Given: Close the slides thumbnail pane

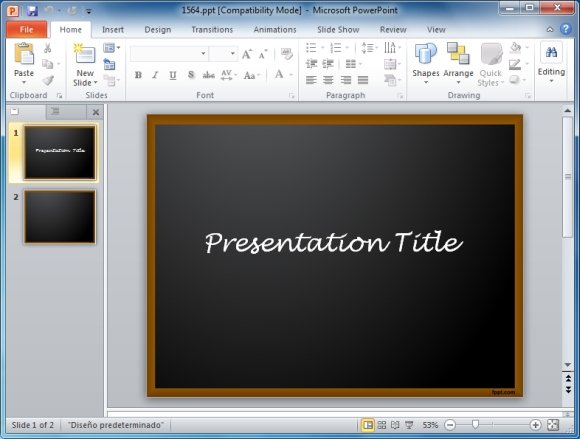Looking at the screenshot, I should tap(95, 112).
